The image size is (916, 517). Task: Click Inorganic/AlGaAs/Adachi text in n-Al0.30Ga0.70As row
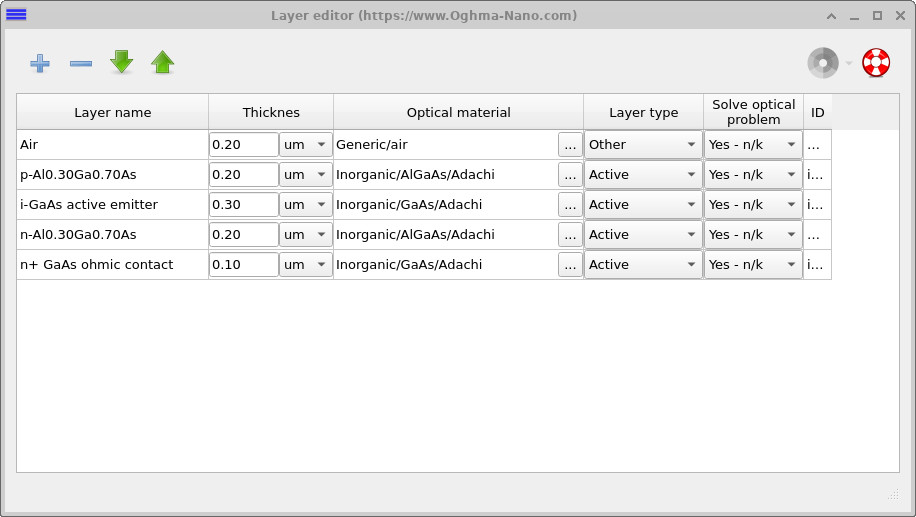415,234
